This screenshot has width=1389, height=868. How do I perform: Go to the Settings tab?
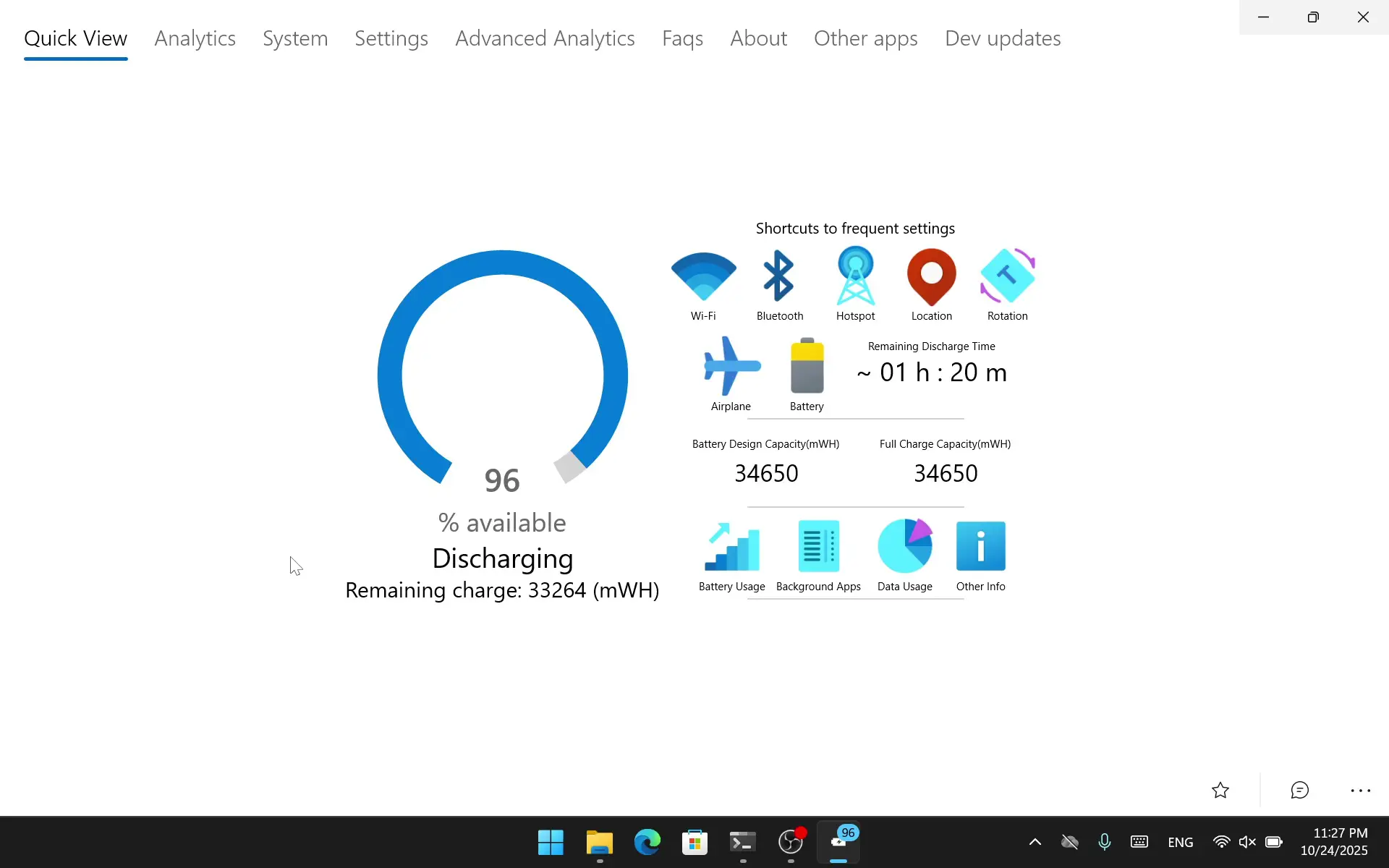coord(391,38)
